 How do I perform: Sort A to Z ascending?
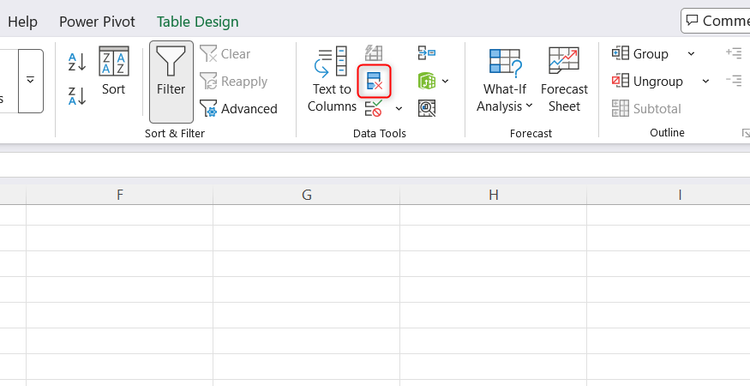coord(77,63)
